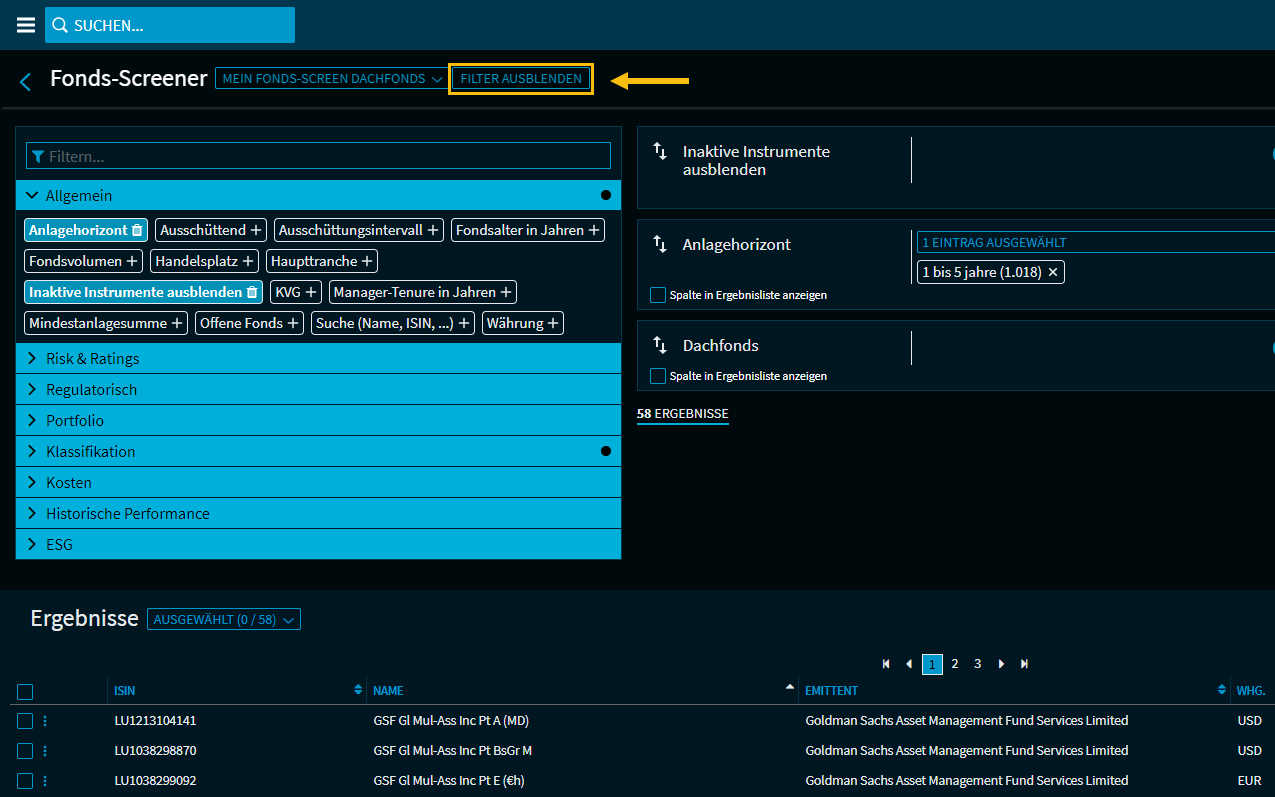Open the hamburger main menu

pos(26,25)
